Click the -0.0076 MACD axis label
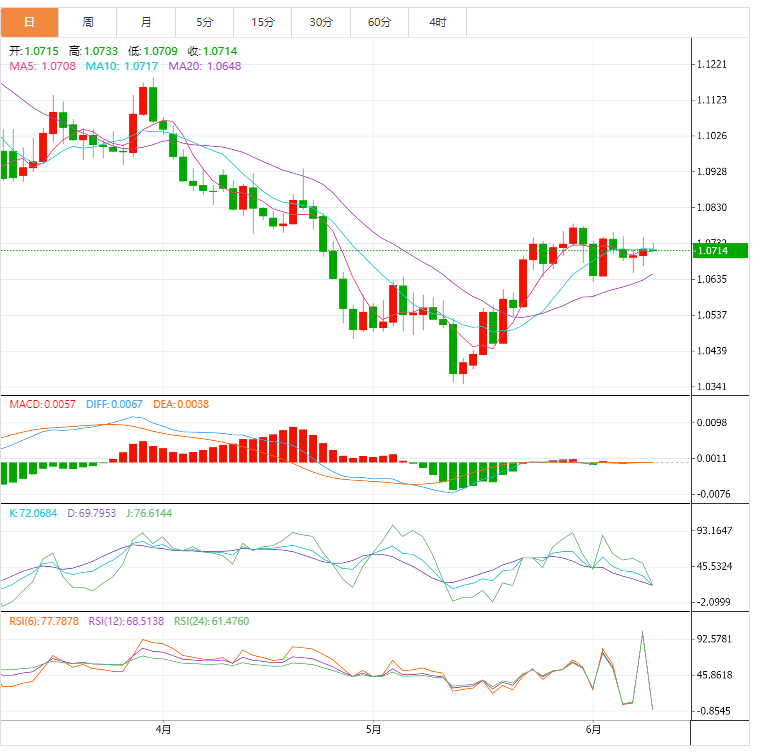 click(x=713, y=494)
